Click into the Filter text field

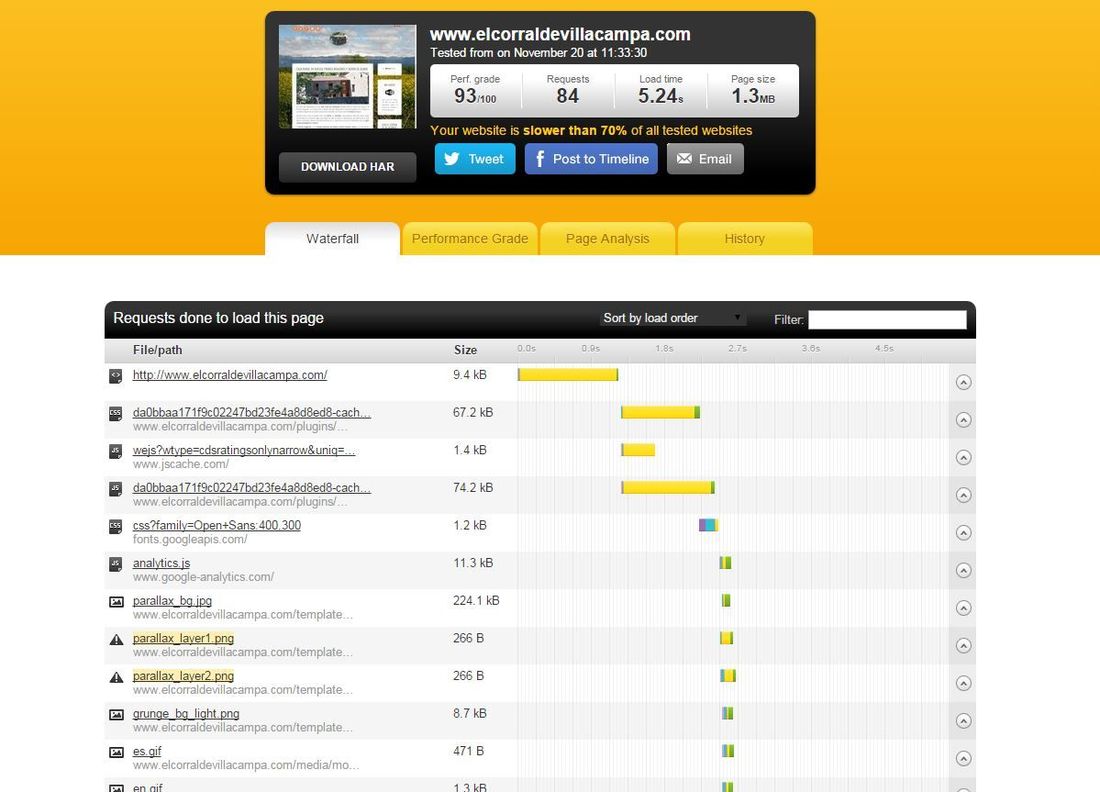887,320
